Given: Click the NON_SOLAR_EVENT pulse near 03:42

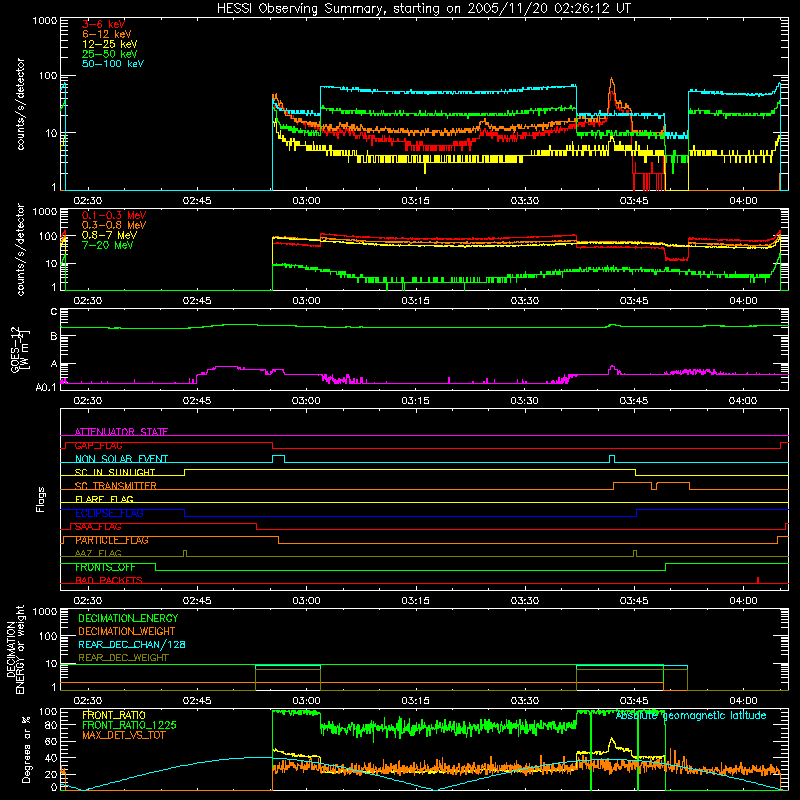Looking at the screenshot, I should pos(612,459).
